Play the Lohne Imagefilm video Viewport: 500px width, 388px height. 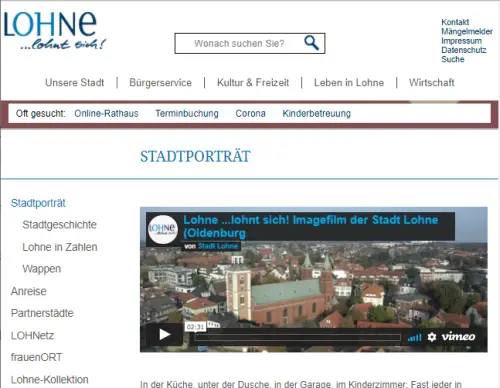(x=164, y=334)
